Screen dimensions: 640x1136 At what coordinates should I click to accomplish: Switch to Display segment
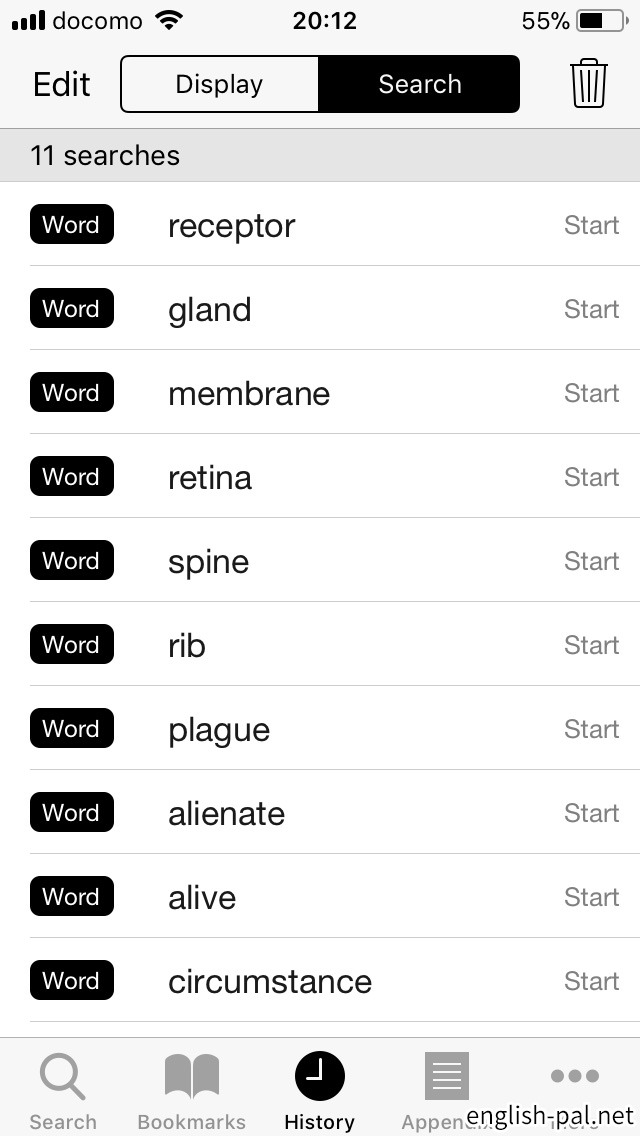[219, 84]
